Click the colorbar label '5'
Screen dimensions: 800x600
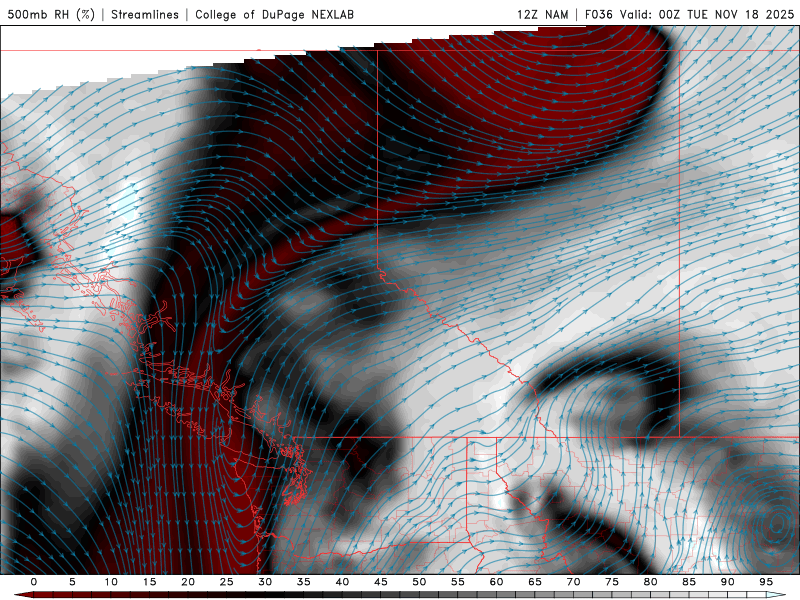[x=72, y=582]
